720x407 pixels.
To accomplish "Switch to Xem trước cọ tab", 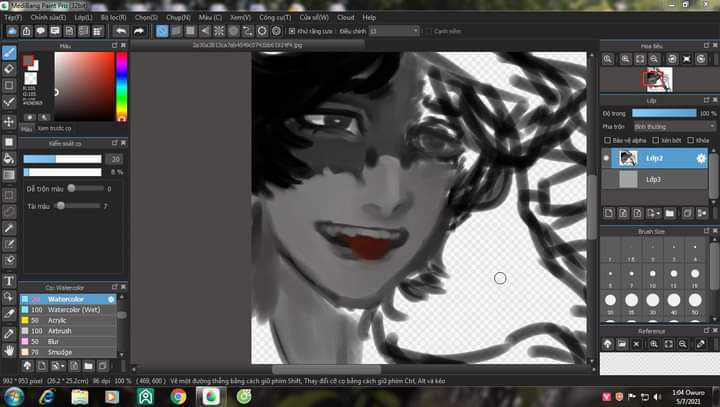I will tap(54, 129).
